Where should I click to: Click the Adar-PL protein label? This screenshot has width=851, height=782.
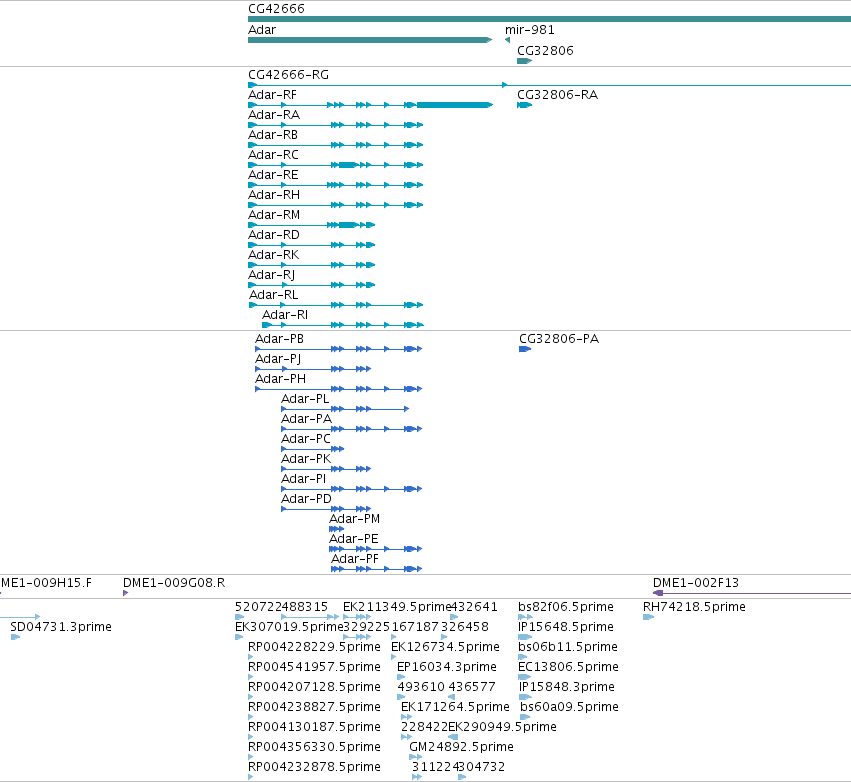tap(305, 399)
